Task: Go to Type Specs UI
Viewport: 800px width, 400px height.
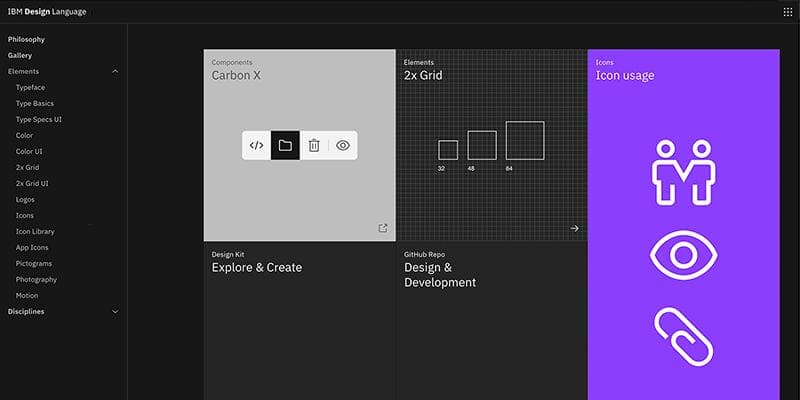Action: 39,119
